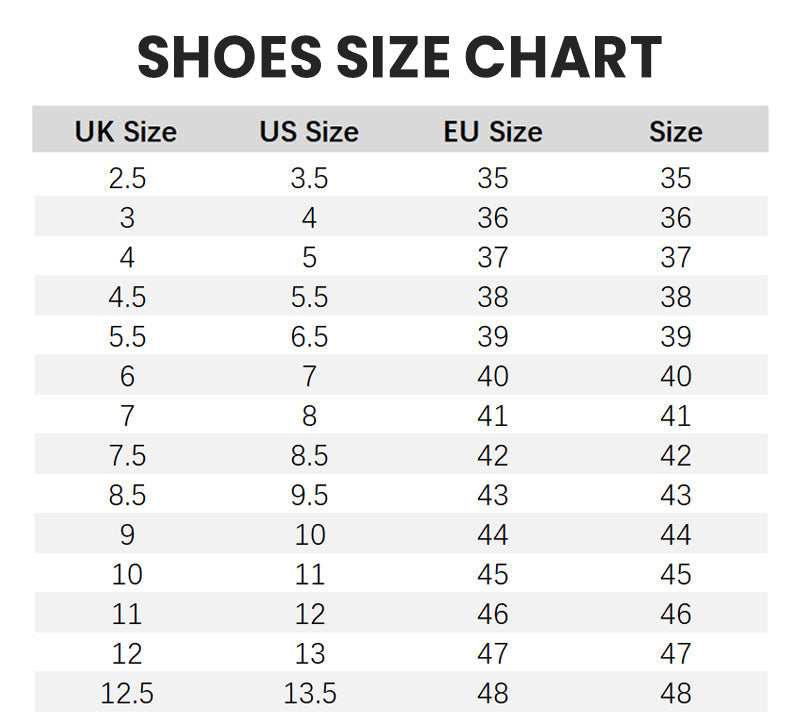Select 46 in the rightmost Size column

676,614
